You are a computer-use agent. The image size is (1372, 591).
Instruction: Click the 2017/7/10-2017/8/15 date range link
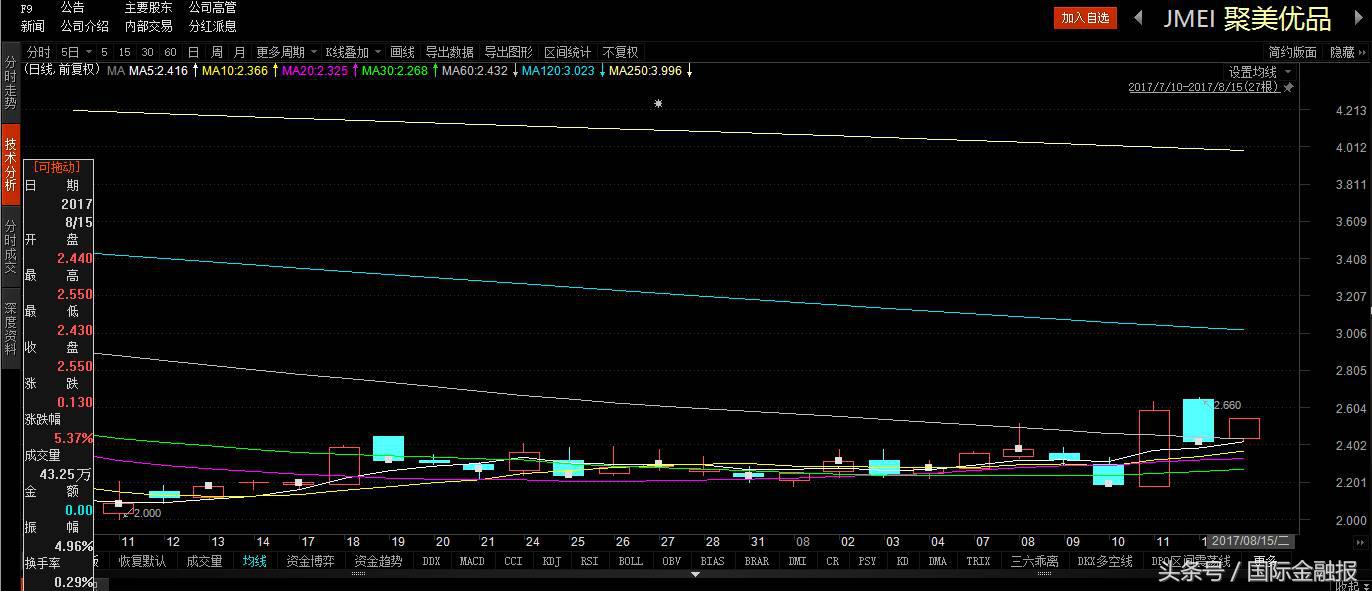point(1204,88)
